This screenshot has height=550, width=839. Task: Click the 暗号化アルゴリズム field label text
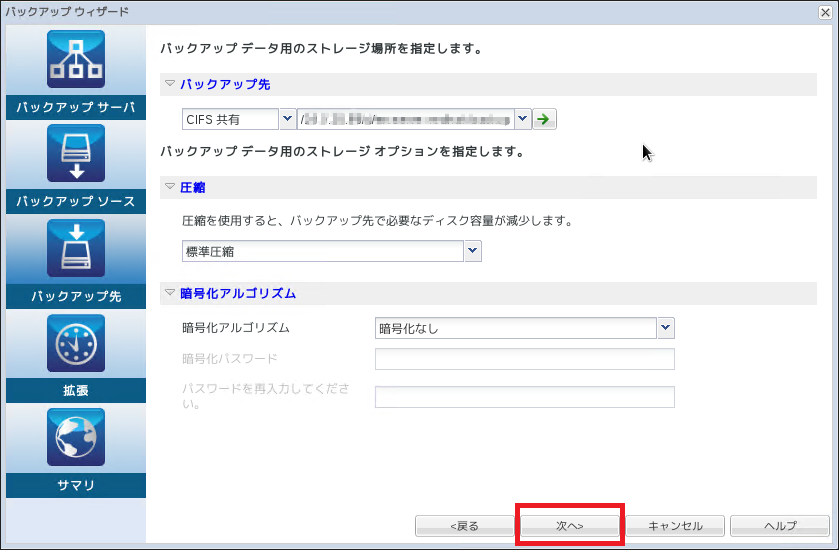[236, 327]
